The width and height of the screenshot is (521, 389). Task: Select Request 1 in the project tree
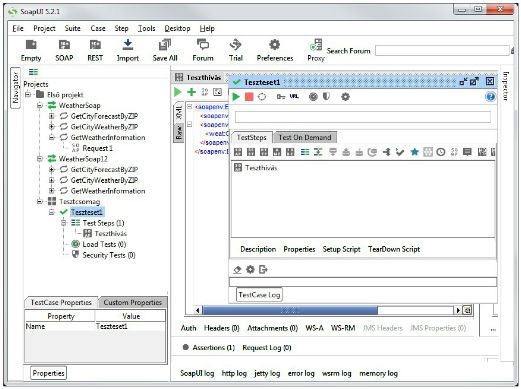(x=97, y=148)
